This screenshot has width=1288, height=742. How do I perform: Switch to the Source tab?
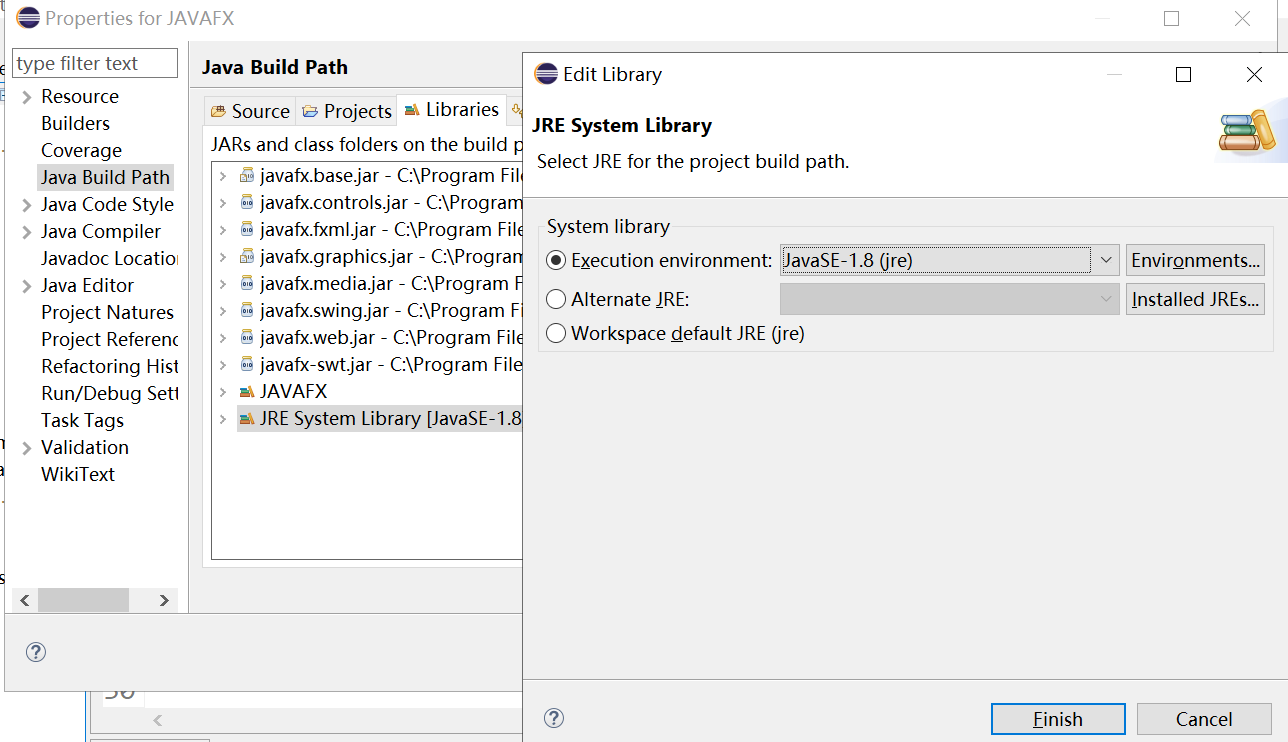click(x=249, y=110)
